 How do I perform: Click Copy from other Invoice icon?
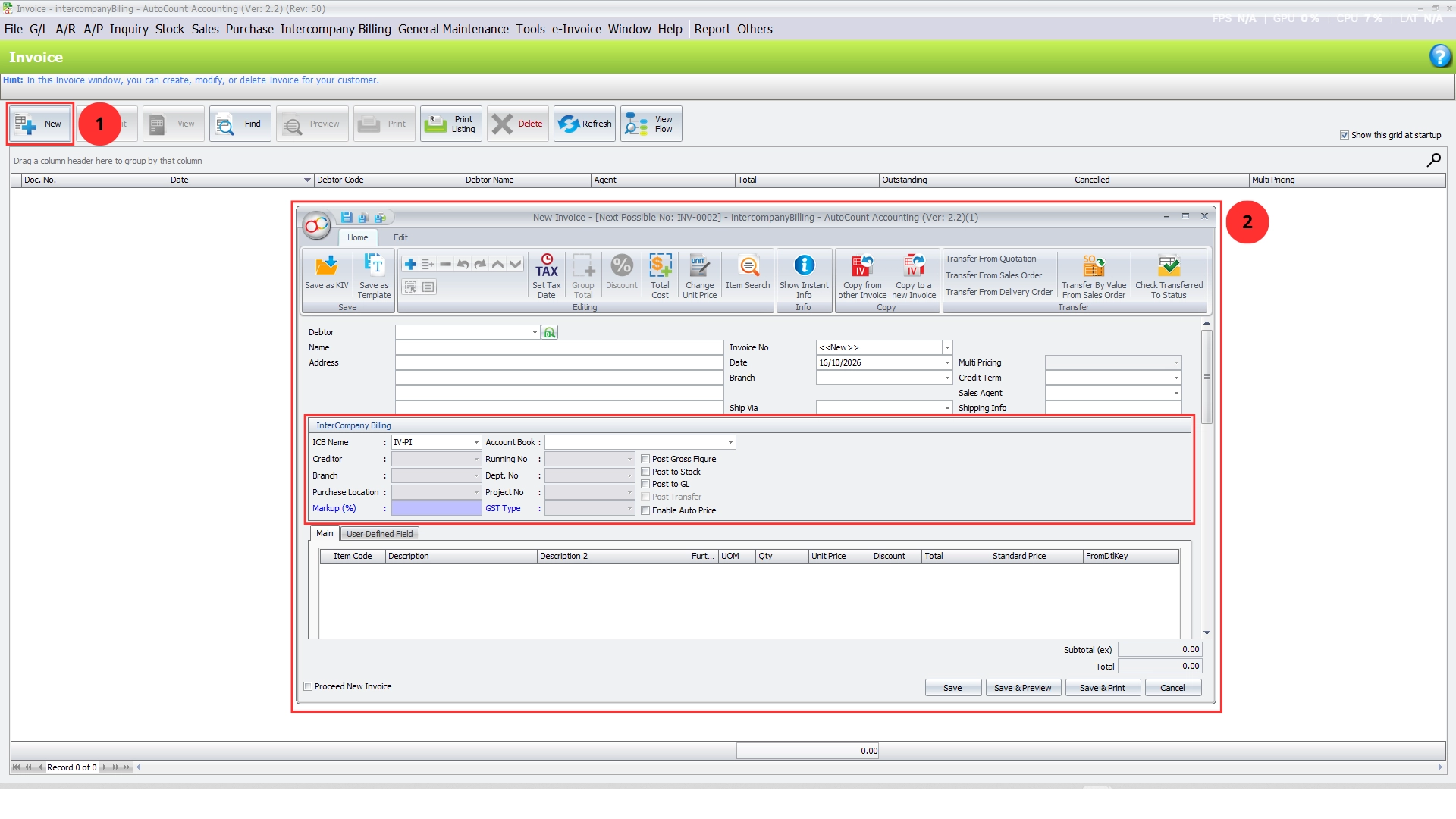coord(862,277)
